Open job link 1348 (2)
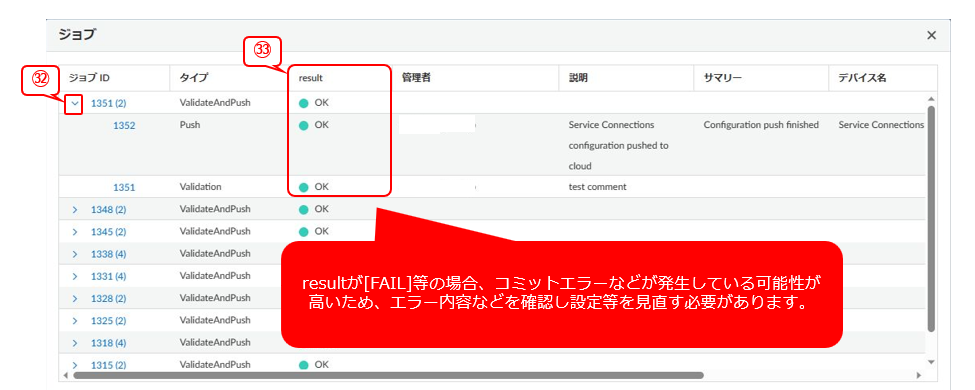The image size is (975, 390). pyautogui.click(x=108, y=210)
